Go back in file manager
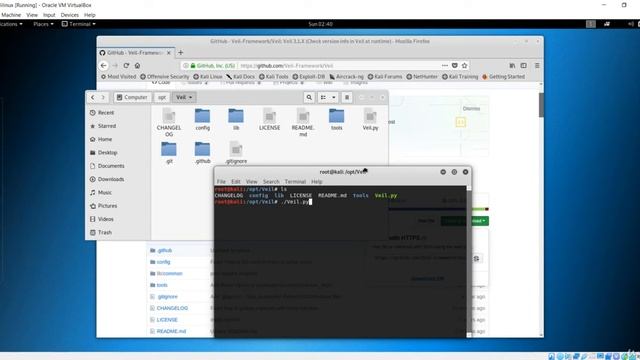Viewport: 640px width, 360px height. 93,97
